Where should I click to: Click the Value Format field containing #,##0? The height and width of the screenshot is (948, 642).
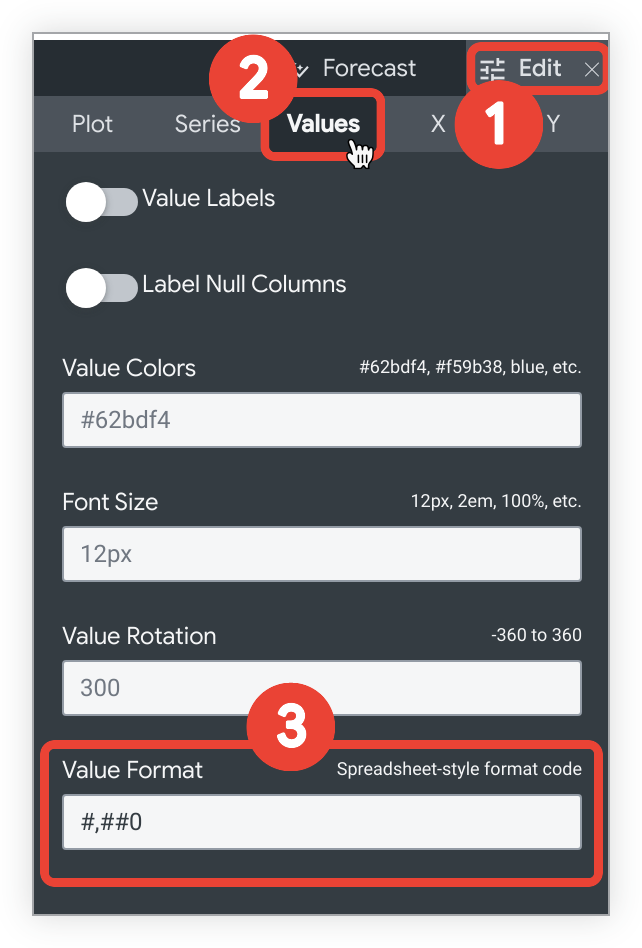[321, 822]
